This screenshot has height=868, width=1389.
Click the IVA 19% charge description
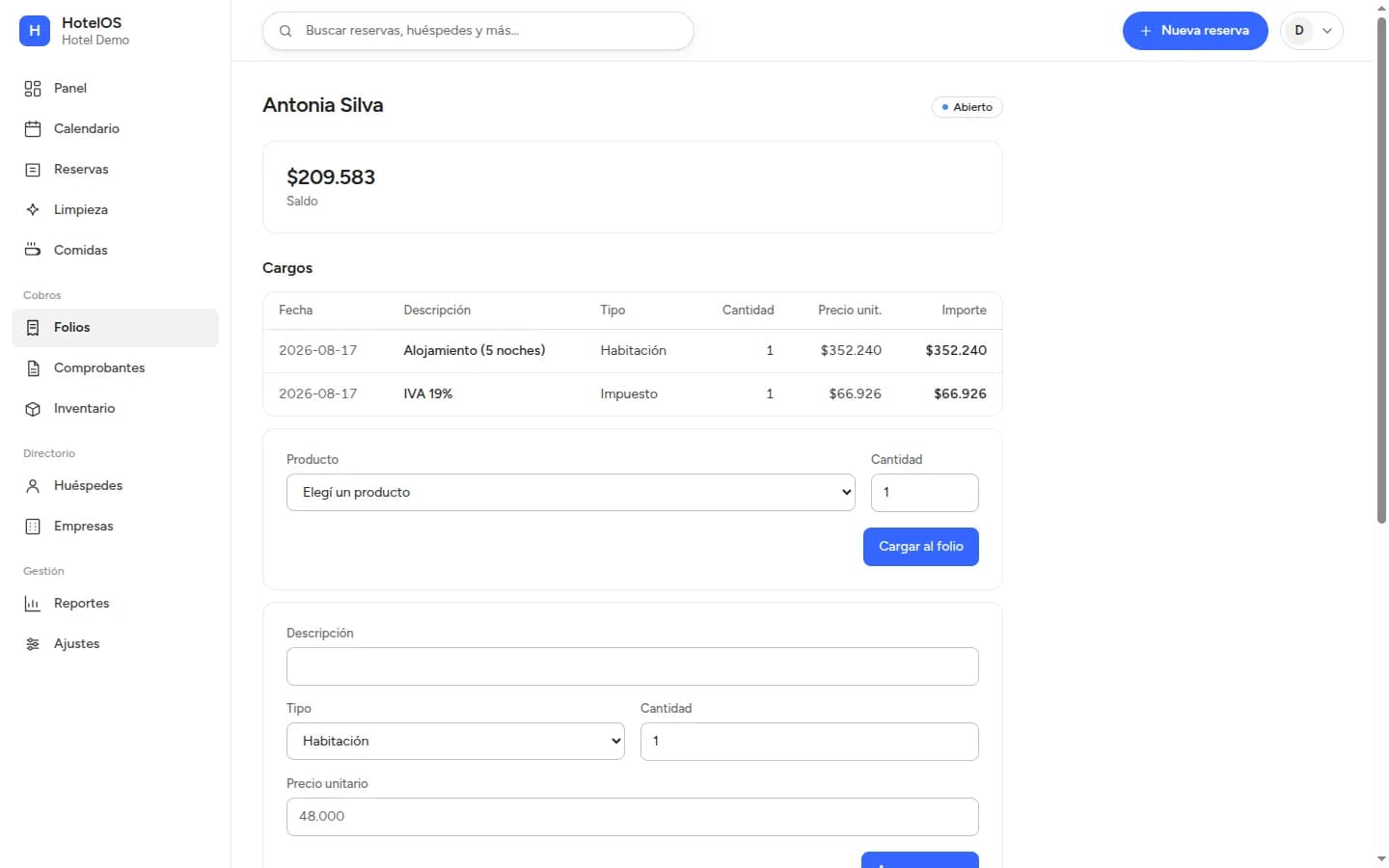tap(428, 394)
